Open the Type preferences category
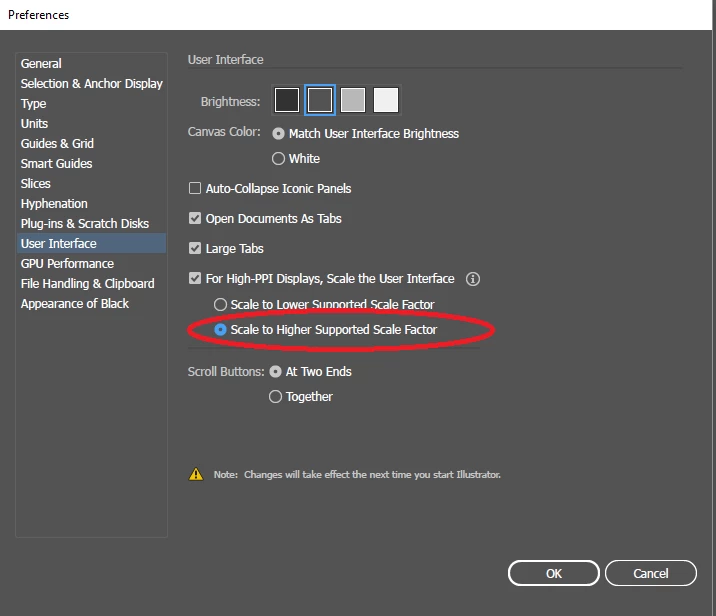This screenshot has width=716, height=616. [x=91, y=104]
